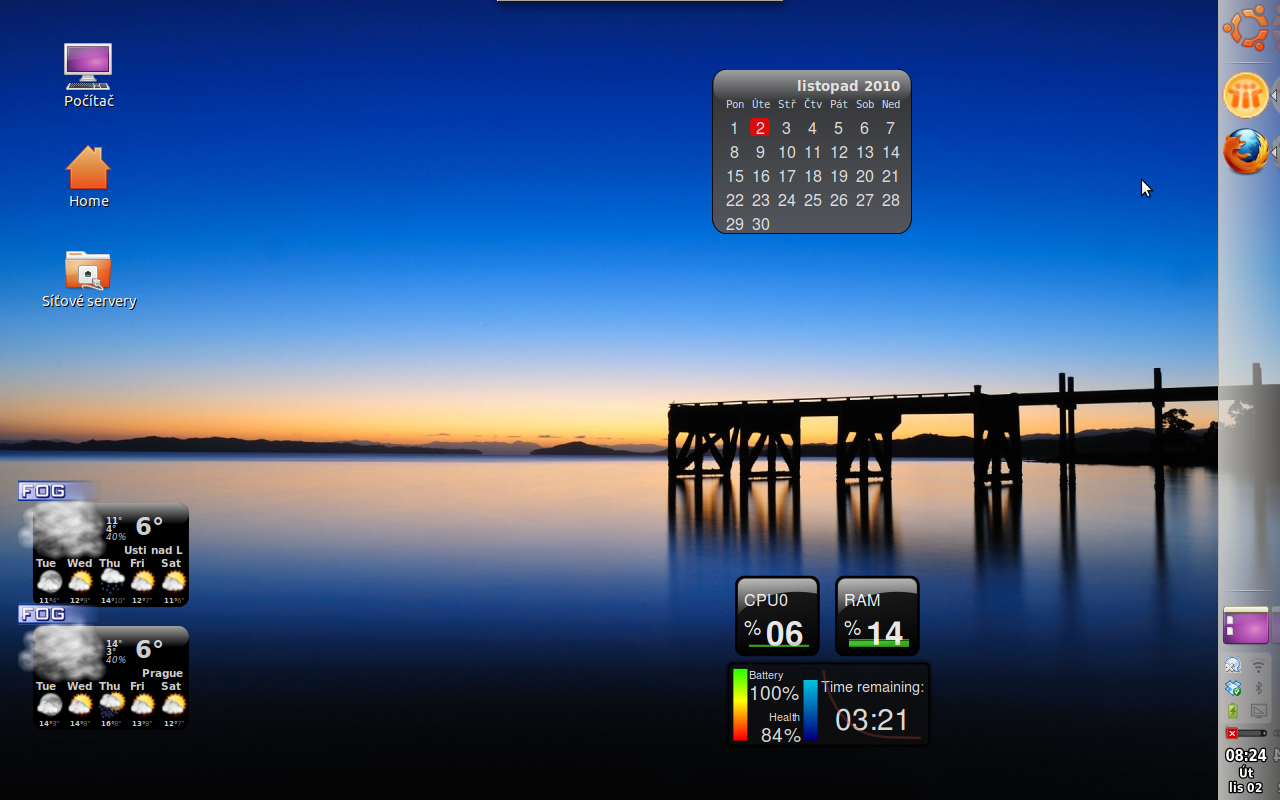The image size is (1280, 800).
Task: Expand the arrow beside Firefox launcher
Action: 1275,152
